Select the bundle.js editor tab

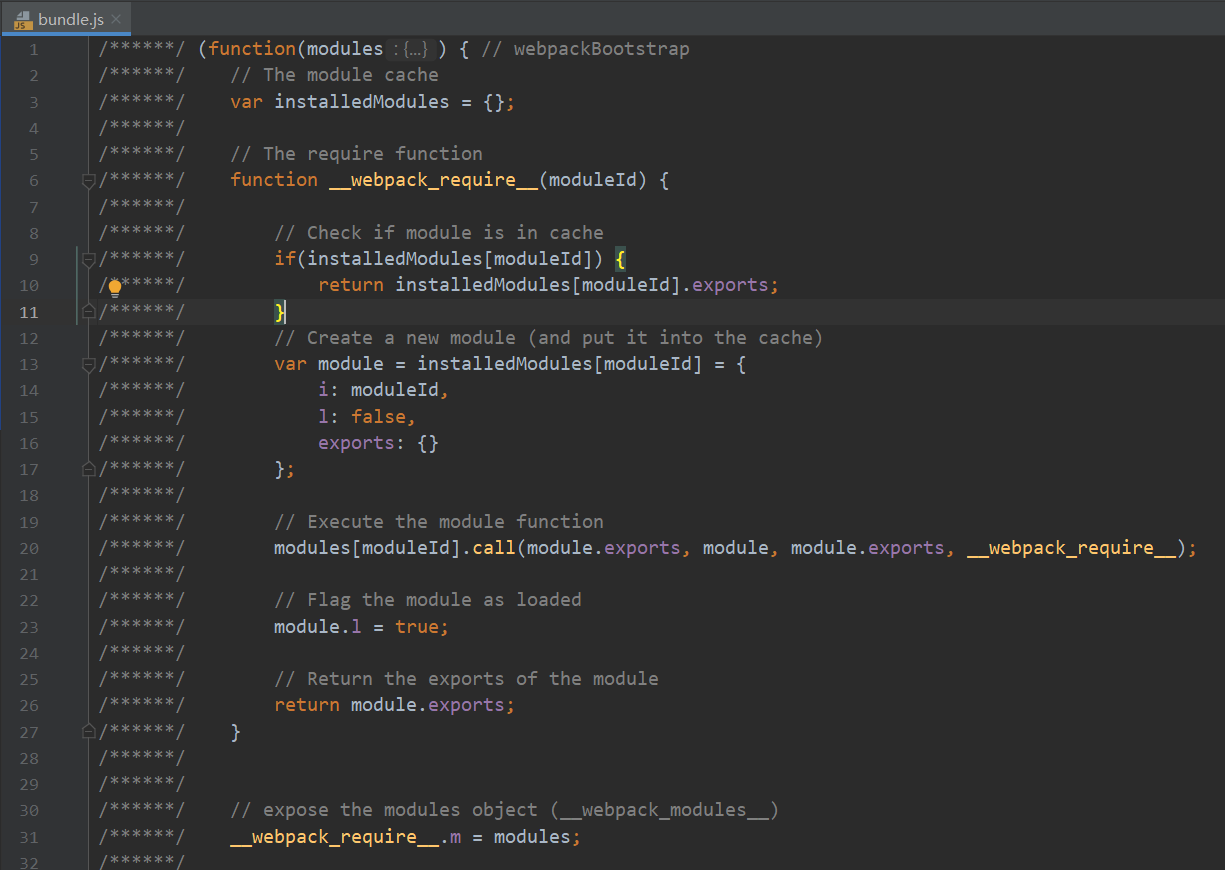tap(68, 18)
